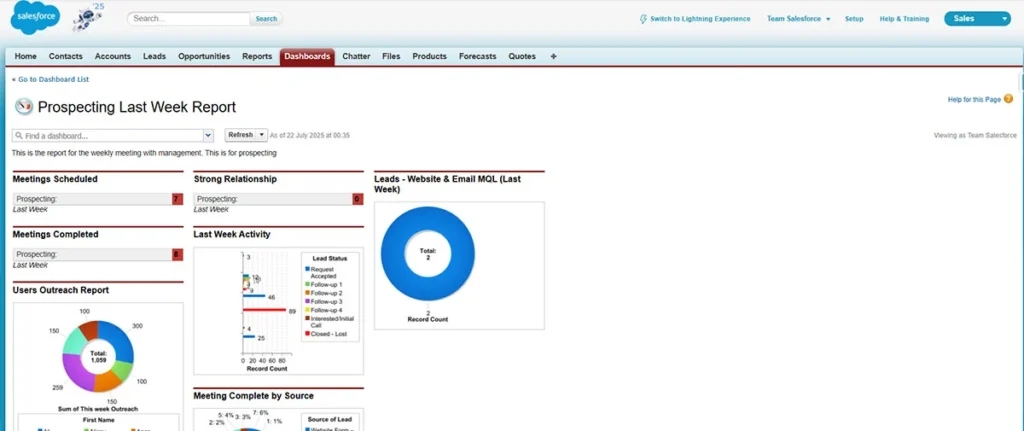Click into the top Search field

pos(189,19)
